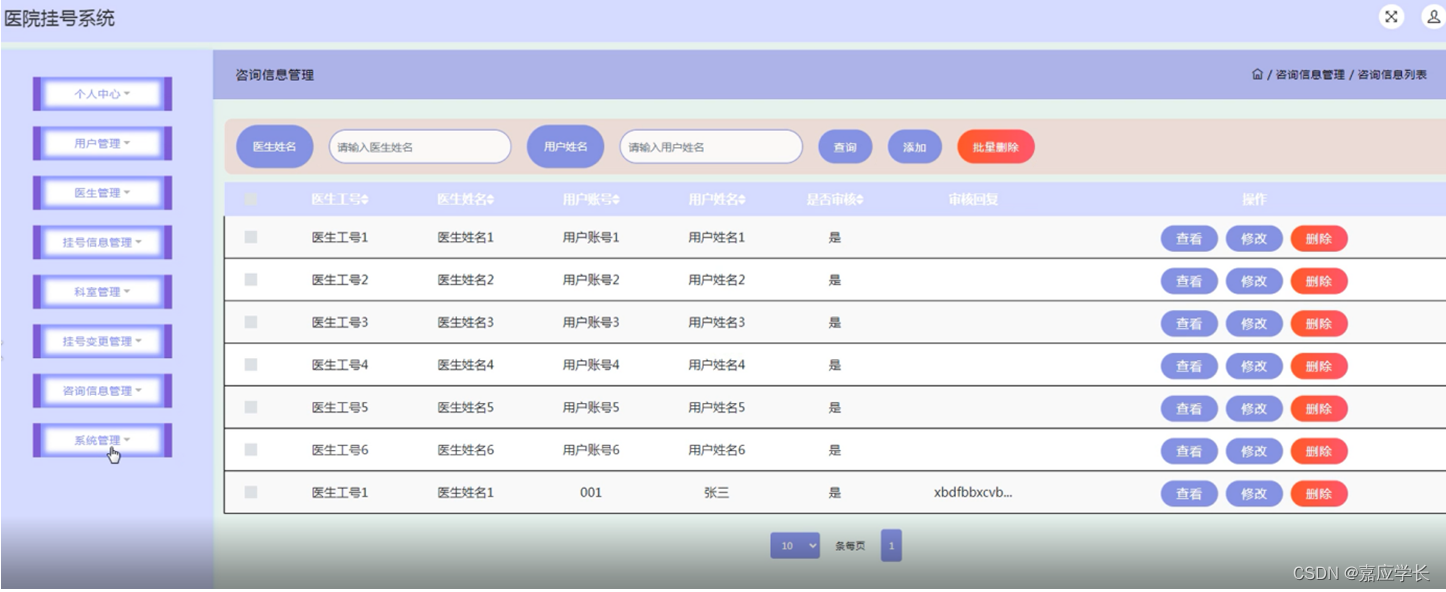Click the fullscreen toggle icon in header
Screen dimensions: 1446x592
[x=1391, y=17]
